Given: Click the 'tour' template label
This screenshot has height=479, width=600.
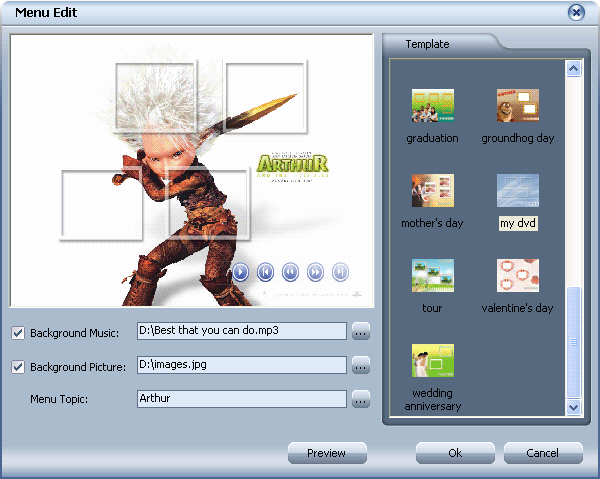Looking at the screenshot, I should (x=432, y=308).
